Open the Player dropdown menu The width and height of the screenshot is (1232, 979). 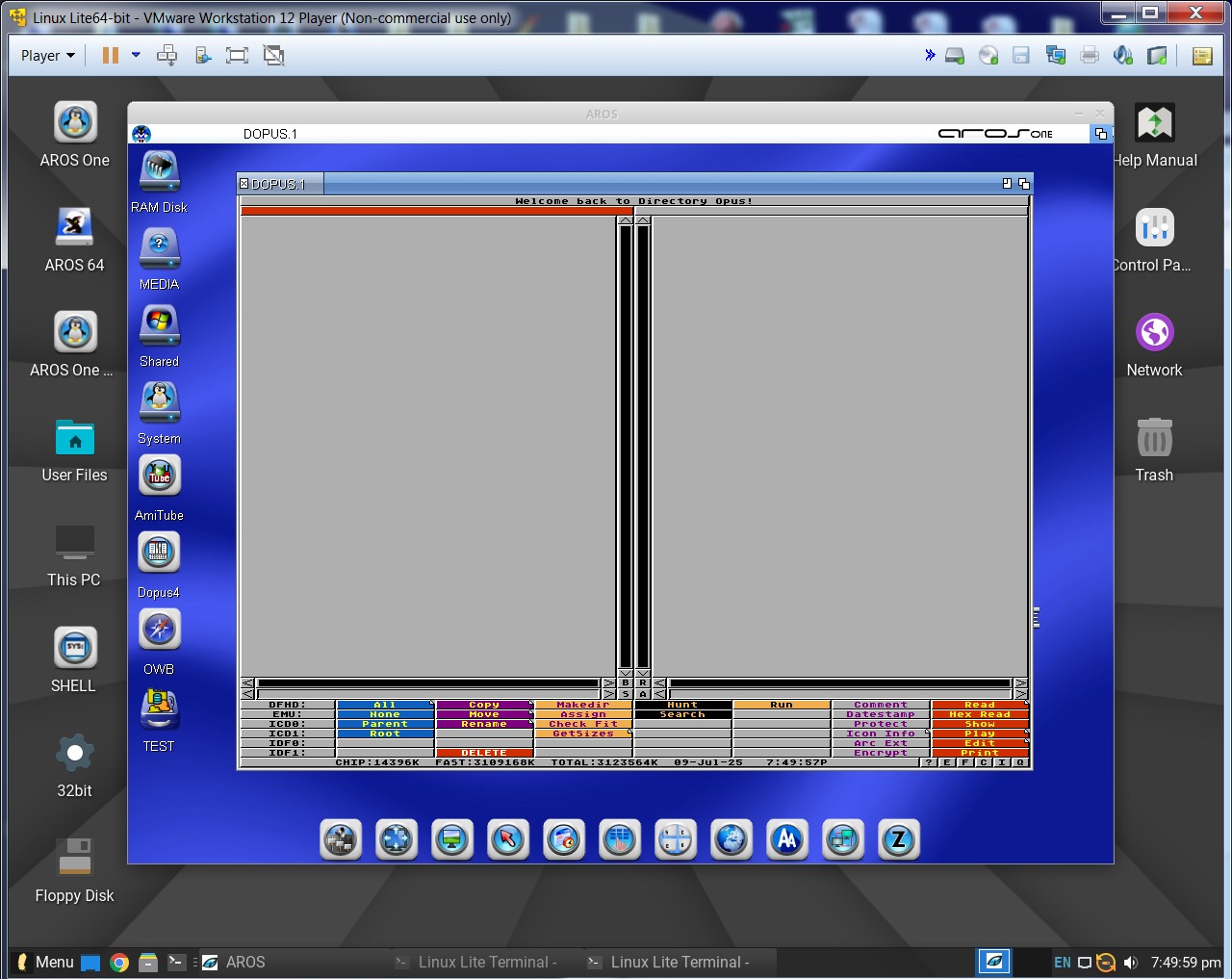point(48,56)
